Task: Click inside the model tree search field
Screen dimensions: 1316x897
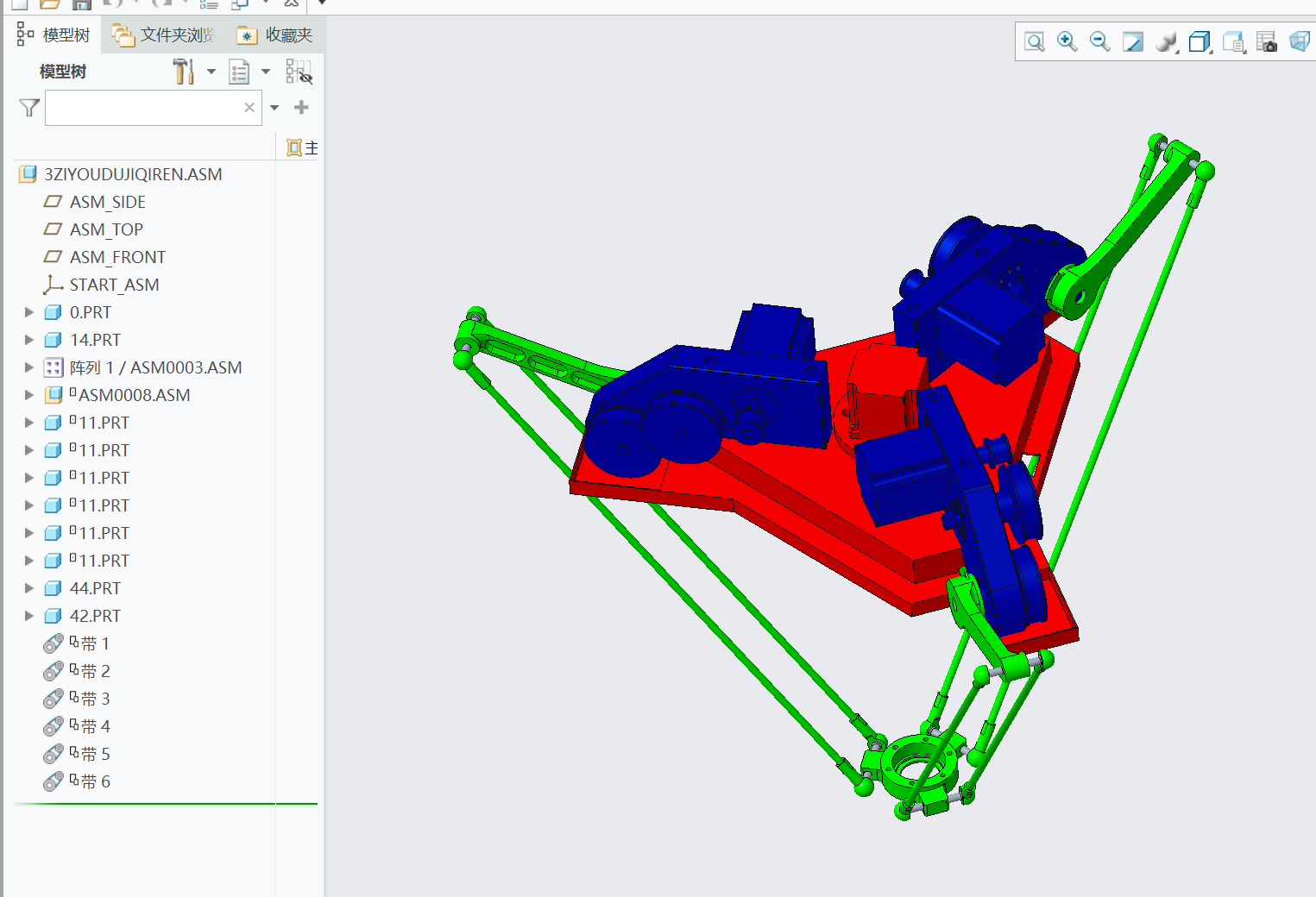Action: coord(142,109)
